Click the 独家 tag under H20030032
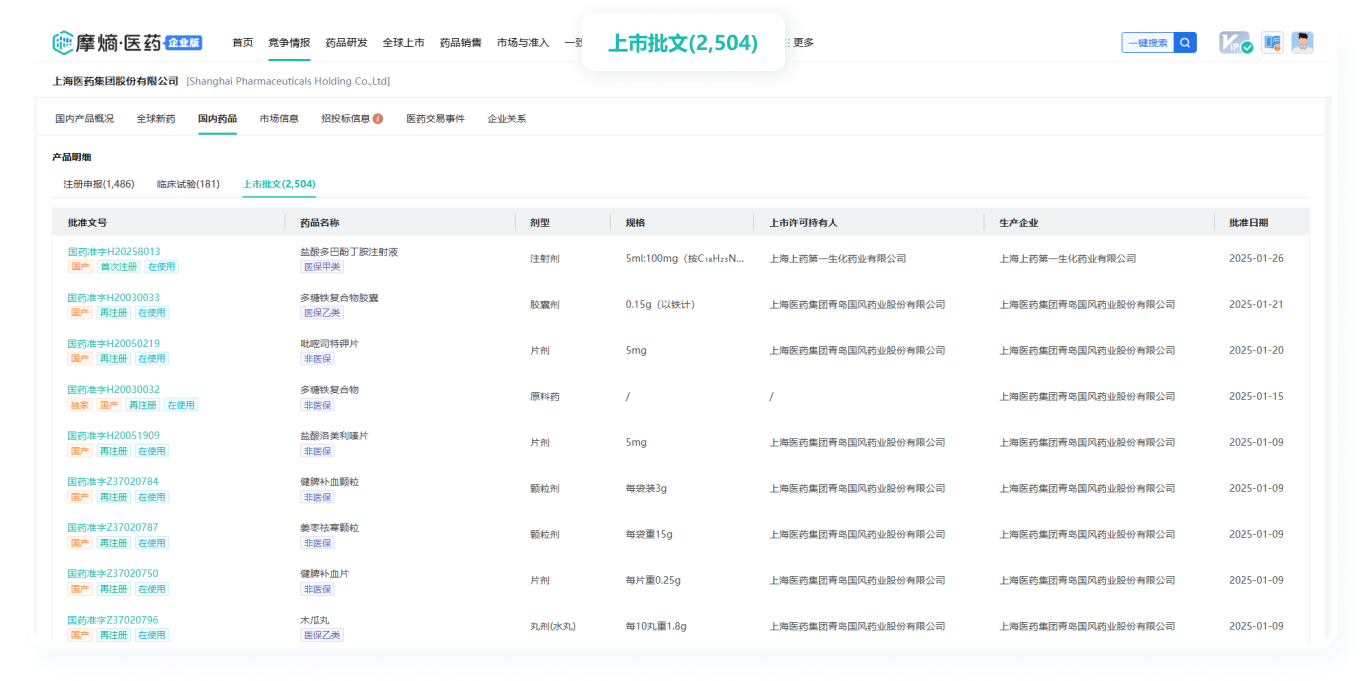The width and height of the screenshot is (1366, 681). (x=80, y=405)
